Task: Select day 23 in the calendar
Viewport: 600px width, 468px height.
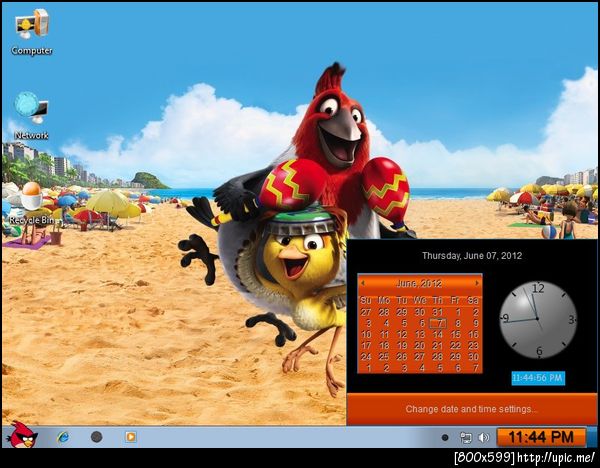Action: (x=473, y=346)
